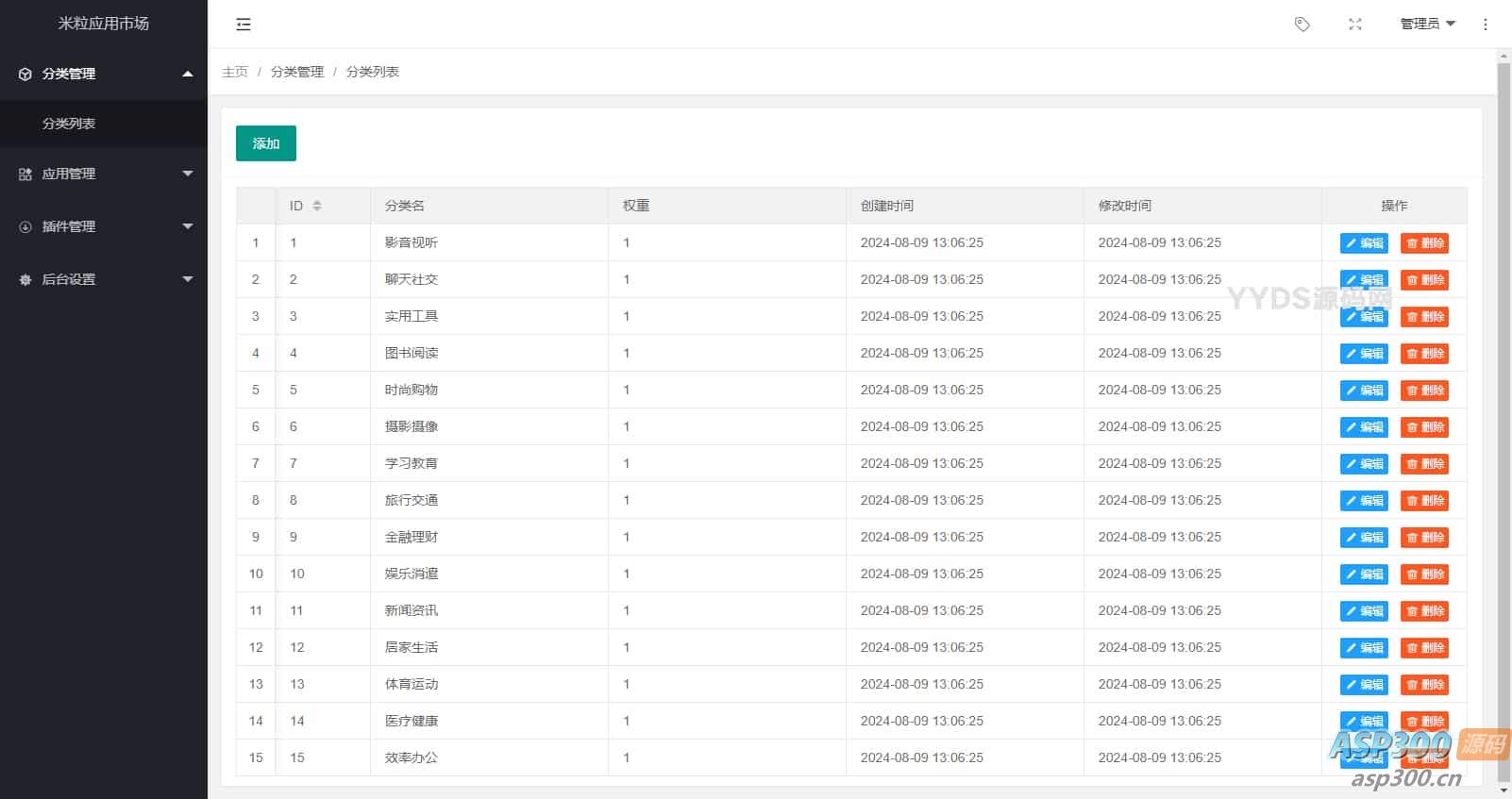Sort the table by the ID column arrows

(x=317, y=206)
